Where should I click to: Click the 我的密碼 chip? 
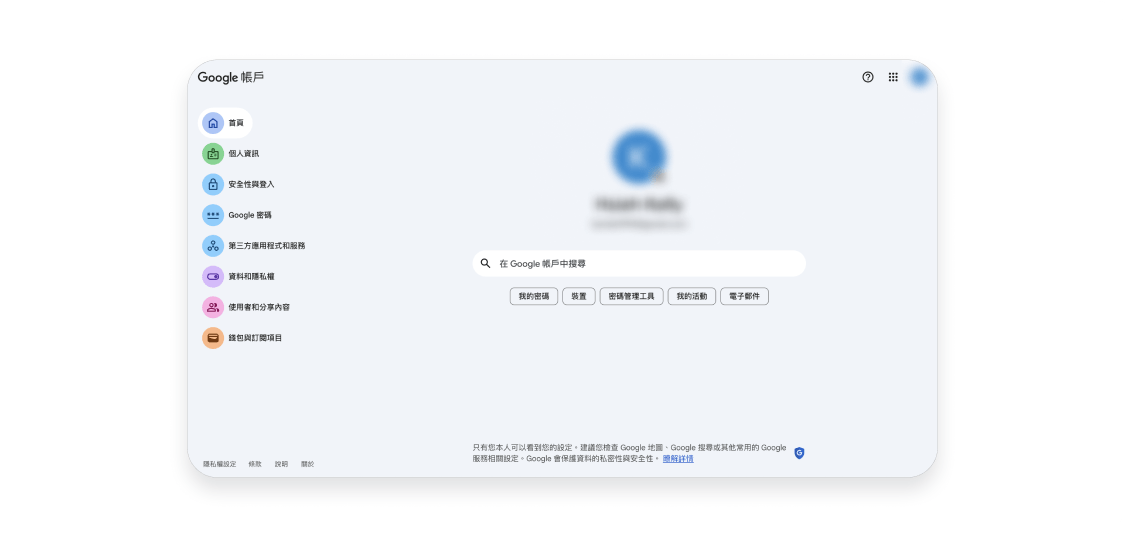pos(534,296)
